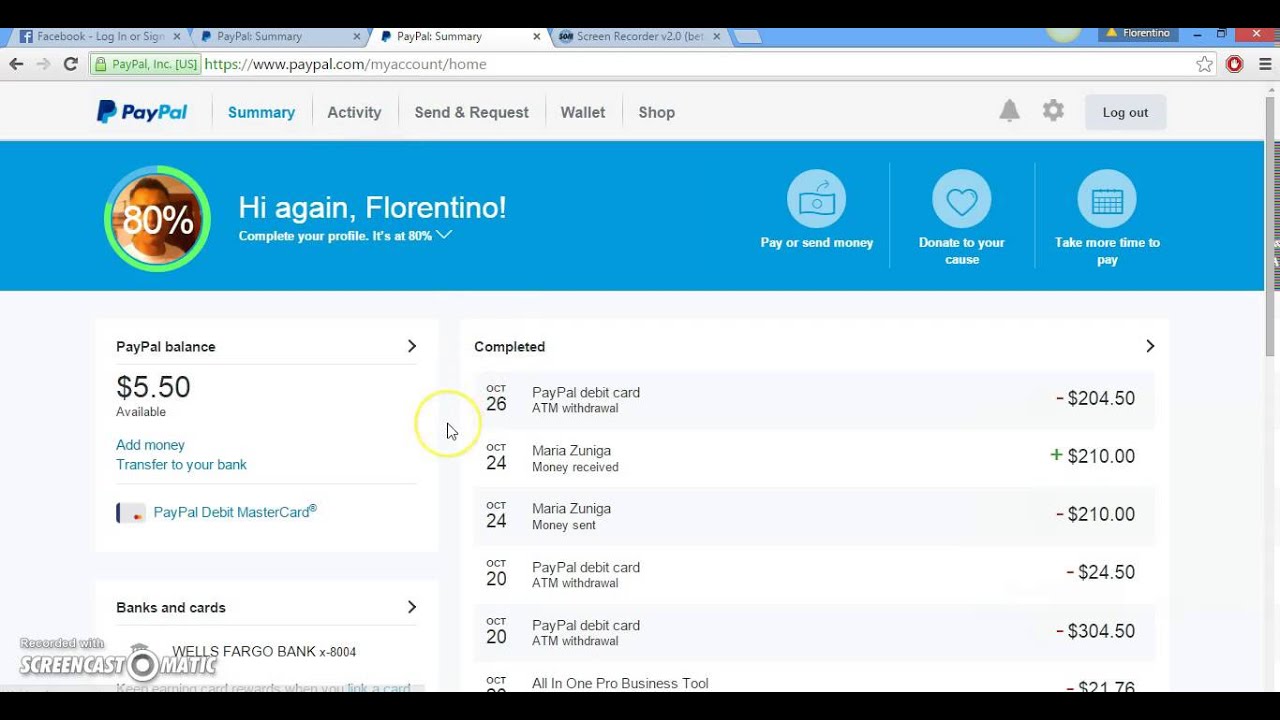Open the Send & Request menu
The image size is (1280, 720).
(x=471, y=112)
